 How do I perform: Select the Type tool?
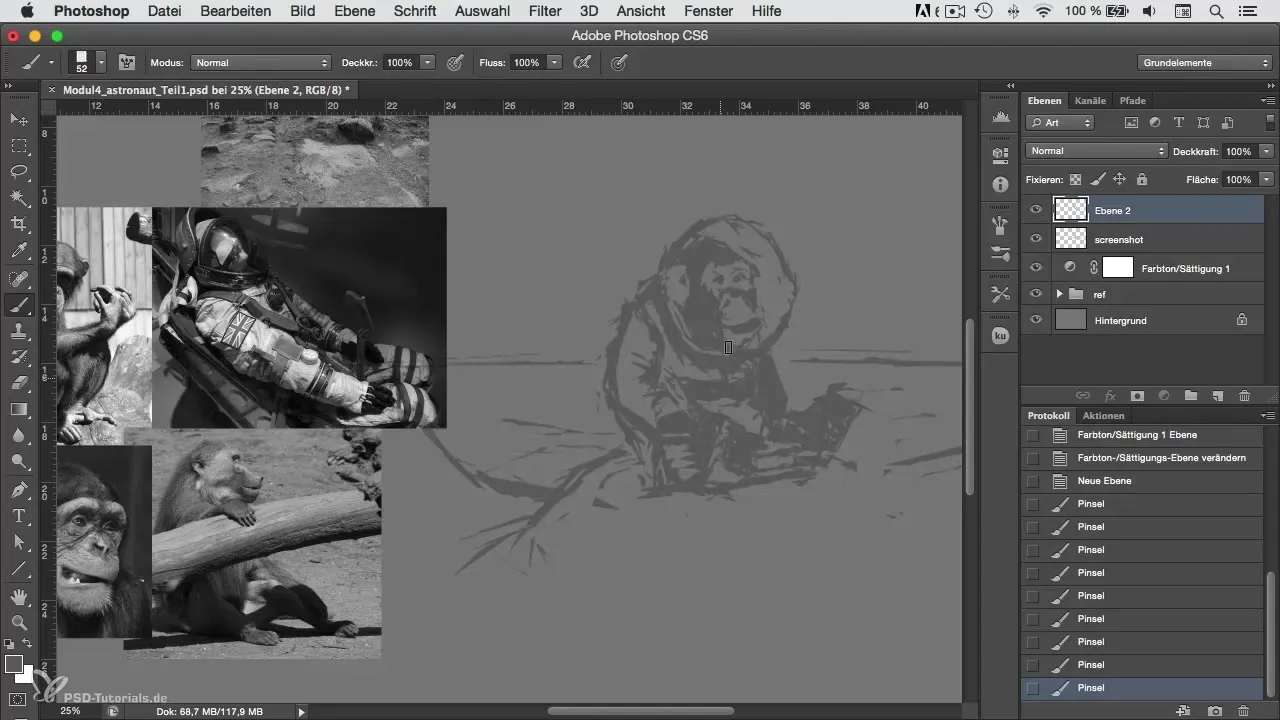[19, 516]
